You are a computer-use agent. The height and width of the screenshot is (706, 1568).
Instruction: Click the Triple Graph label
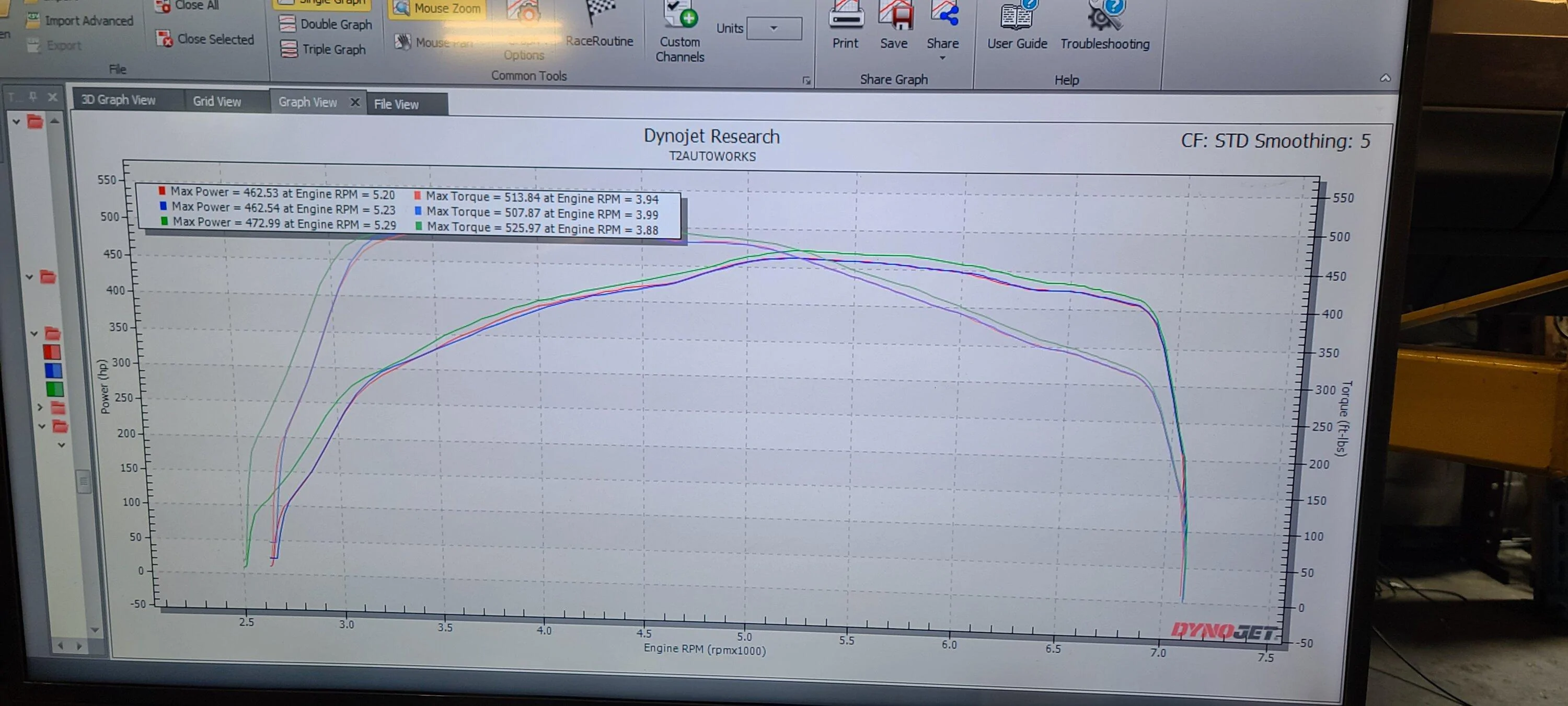334,49
